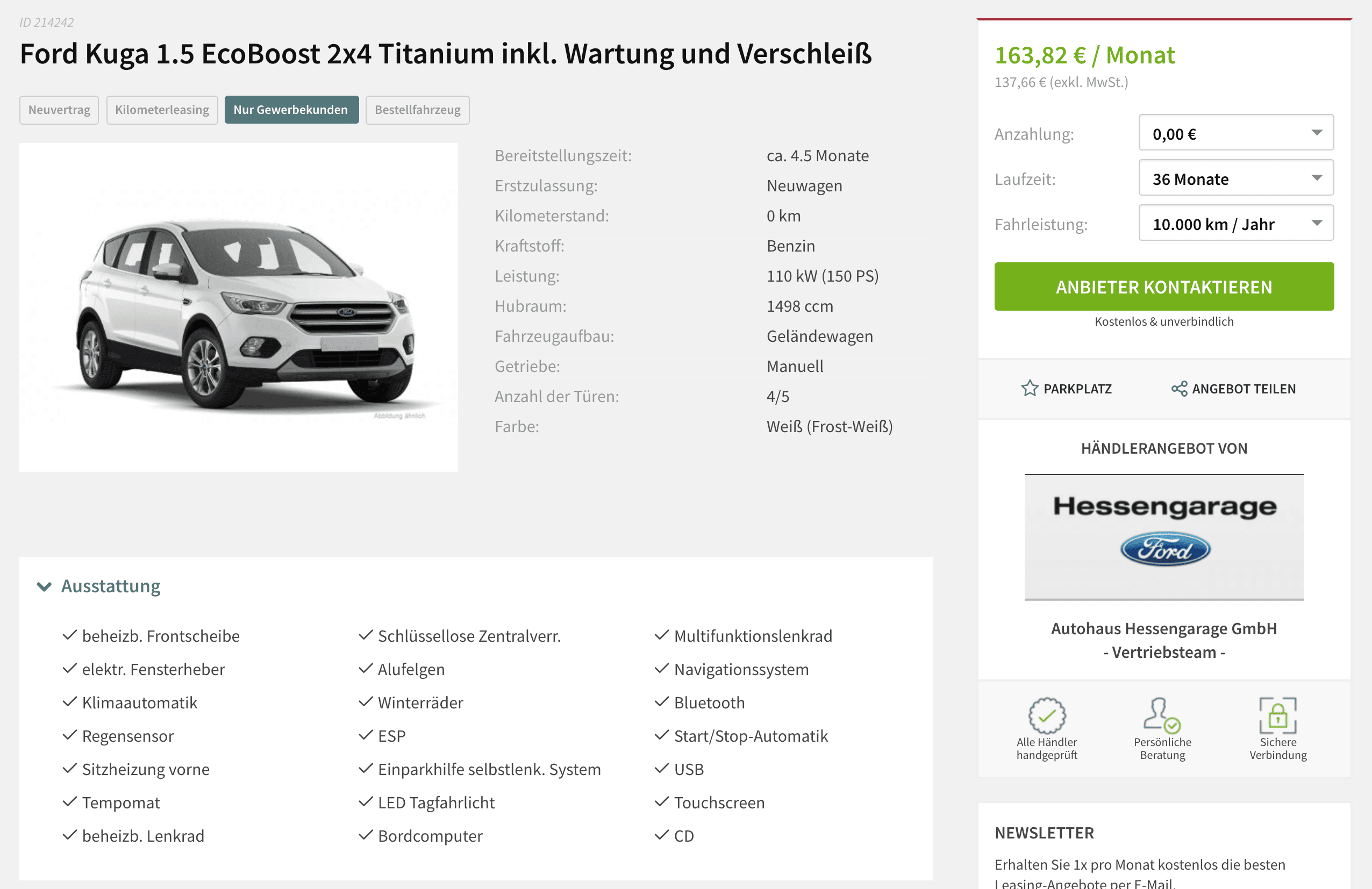The height and width of the screenshot is (889, 1372).
Task: Open the Fahrleistung km per year dropdown
Action: (1236, 224)
